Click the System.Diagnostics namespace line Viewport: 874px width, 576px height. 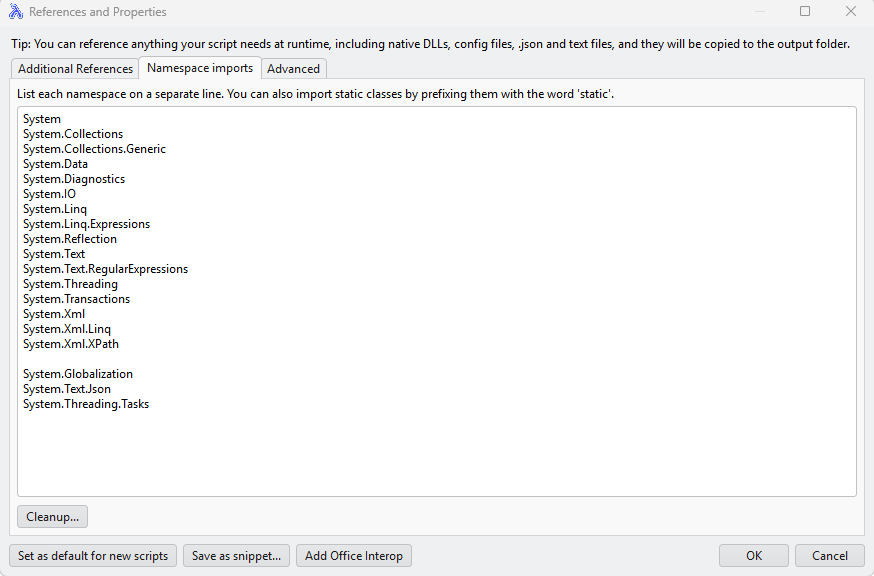(74, 179)
